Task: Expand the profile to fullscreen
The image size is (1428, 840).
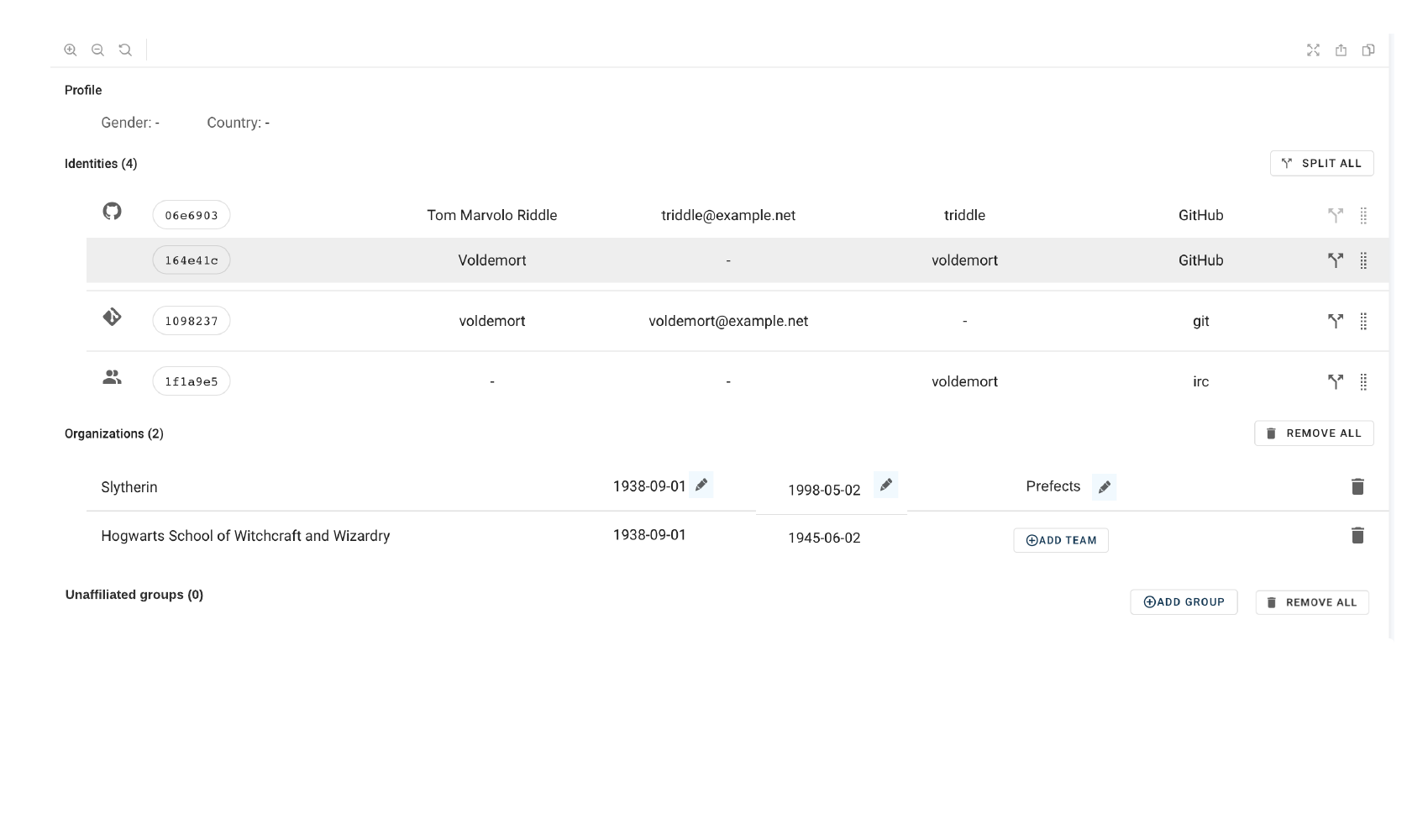Action: coord(1313,50)
